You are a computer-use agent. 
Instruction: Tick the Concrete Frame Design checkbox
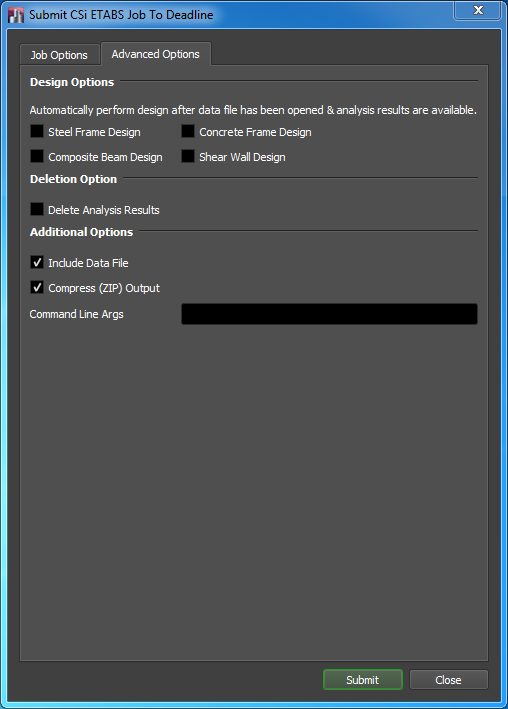pos(188,131)
